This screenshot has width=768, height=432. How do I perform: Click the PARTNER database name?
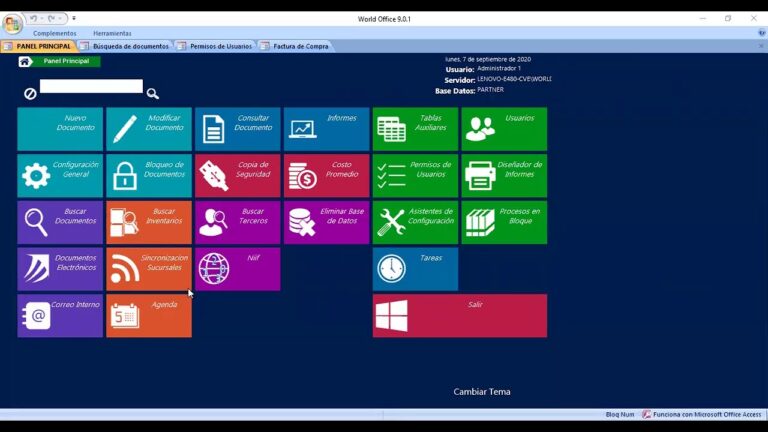point(490,90)
